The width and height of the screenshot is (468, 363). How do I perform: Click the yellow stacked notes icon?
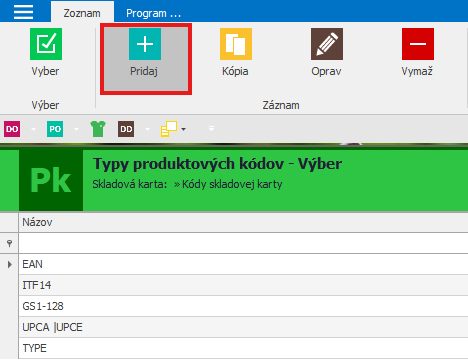coord(169,129)
